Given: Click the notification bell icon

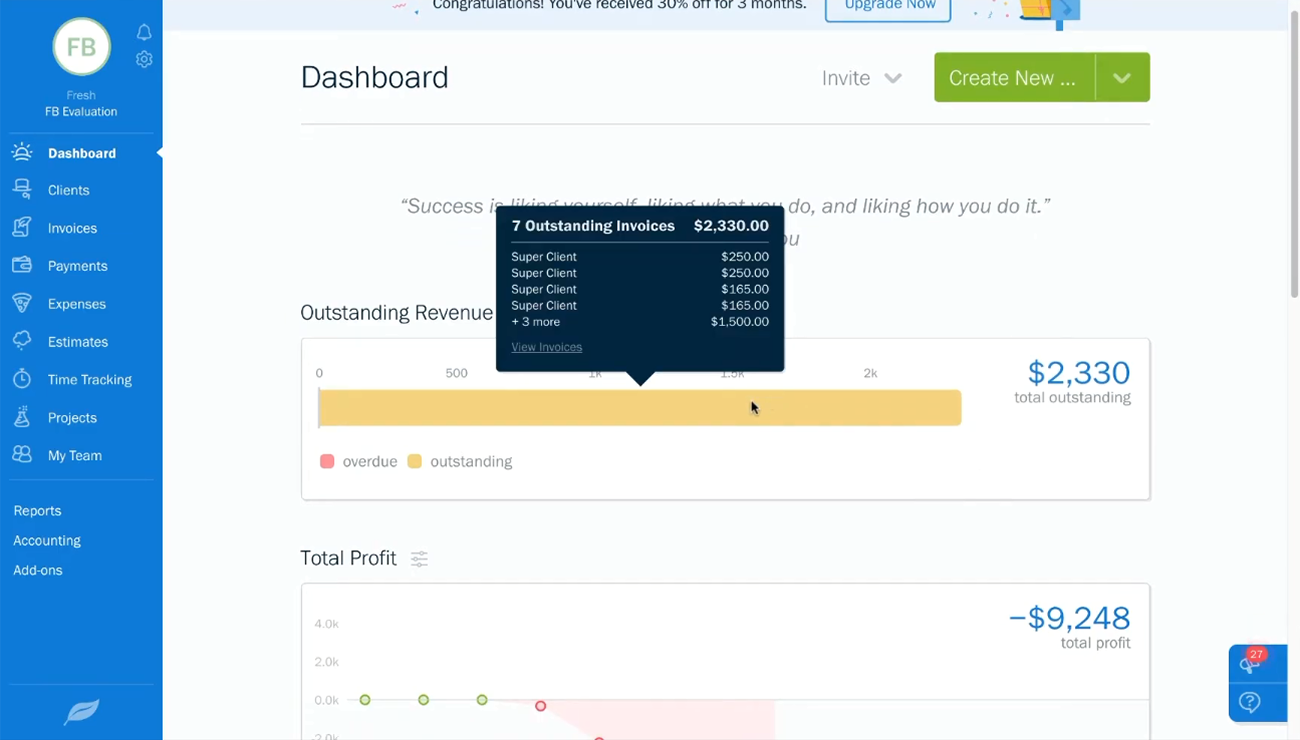Looking at the screenshot, I should tap(144, 32).
